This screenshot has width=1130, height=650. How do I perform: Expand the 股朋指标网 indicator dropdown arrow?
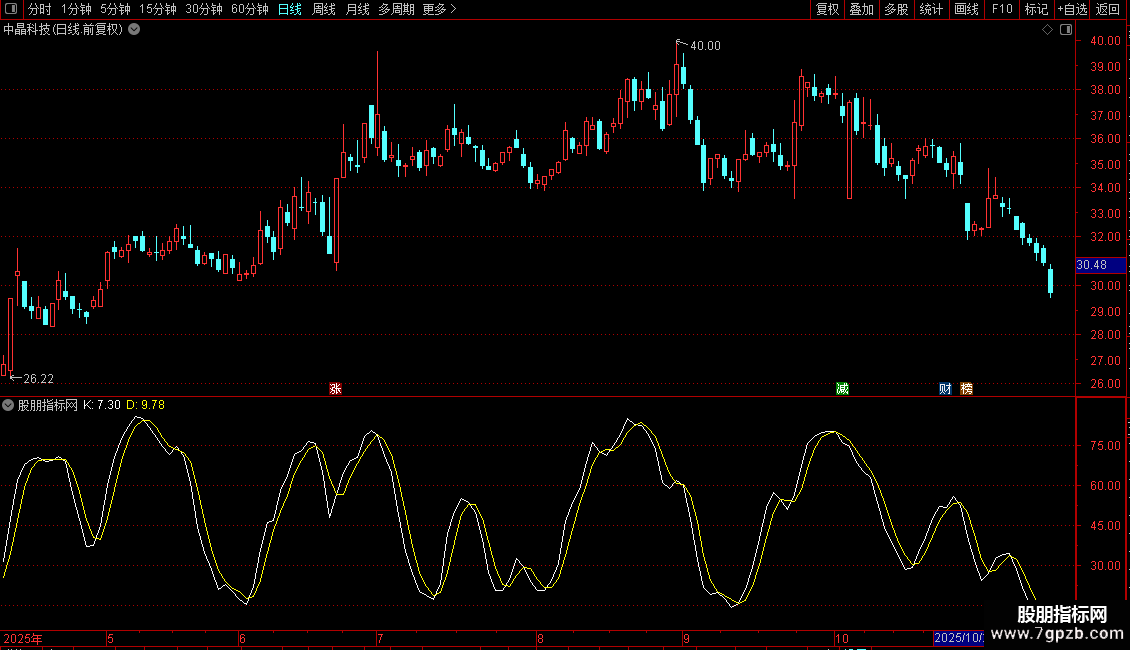tap(9, 405)
